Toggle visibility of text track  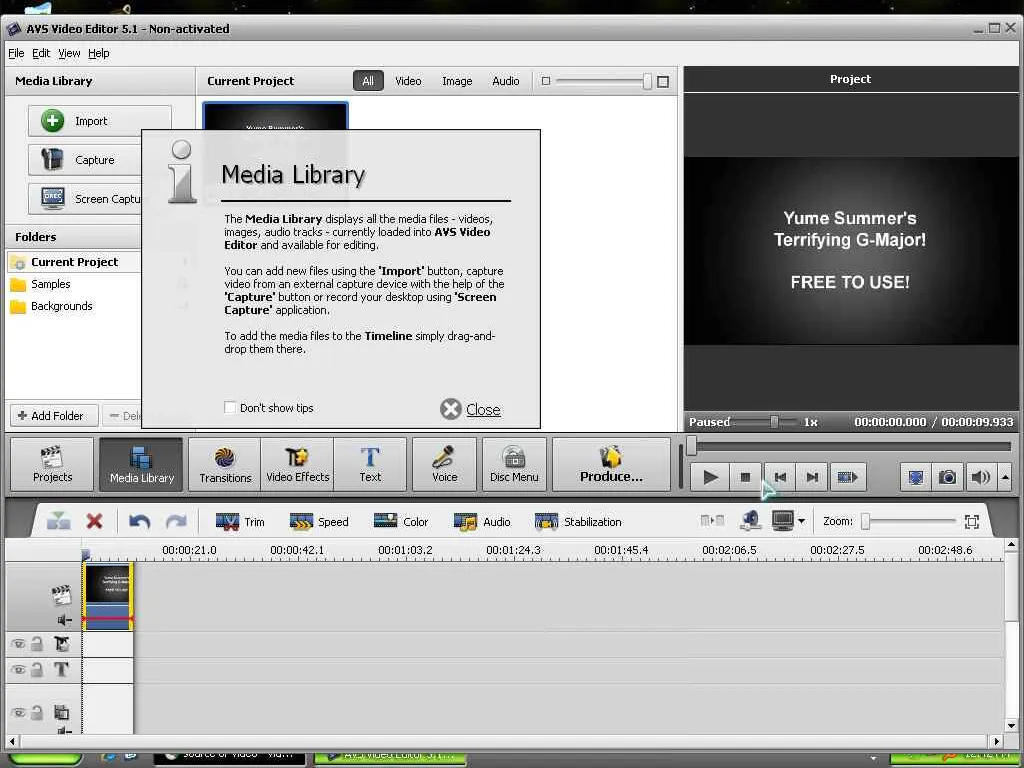(x=18, y=669)
